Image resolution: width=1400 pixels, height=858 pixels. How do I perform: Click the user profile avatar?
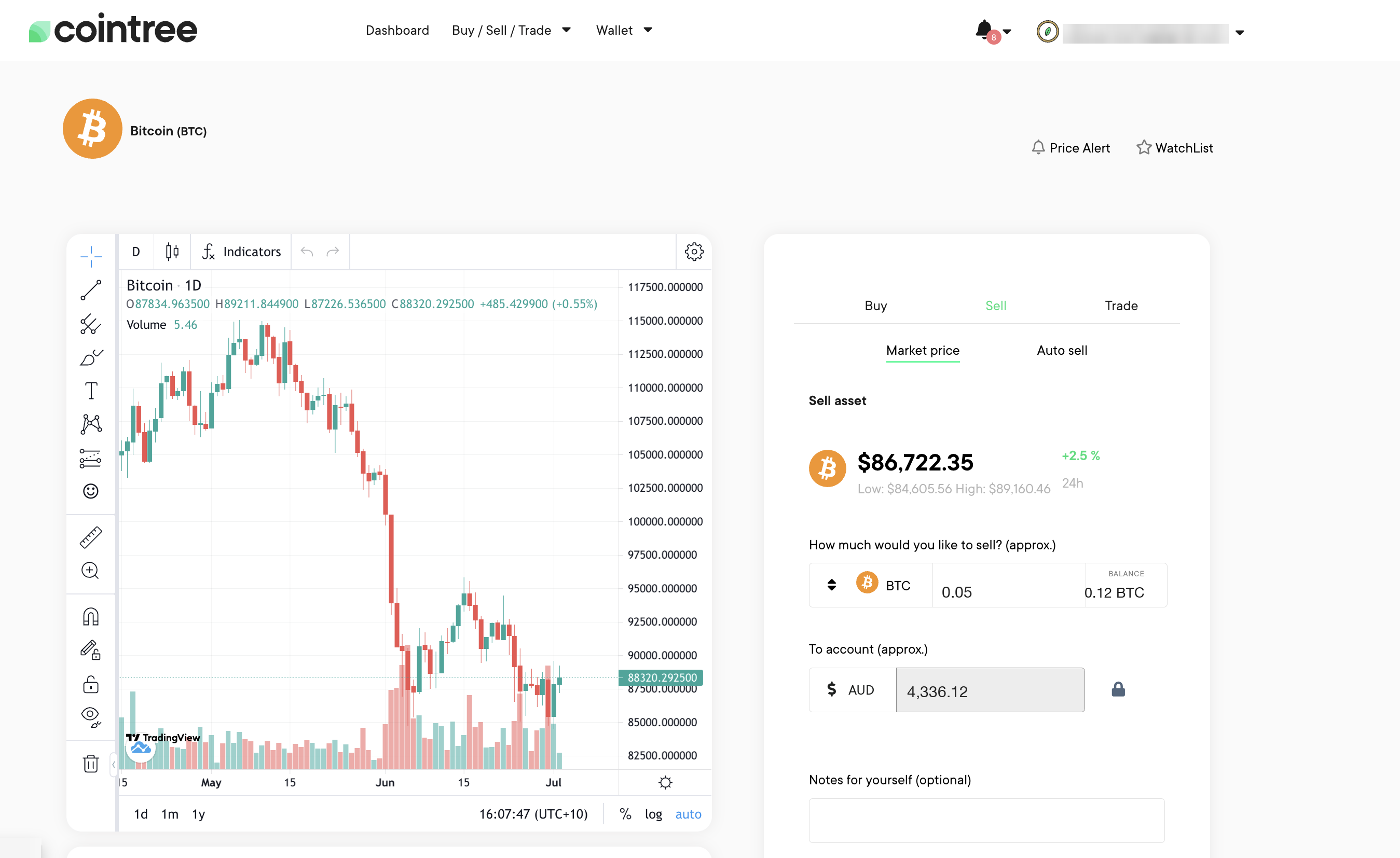[x=1048, y=31]
